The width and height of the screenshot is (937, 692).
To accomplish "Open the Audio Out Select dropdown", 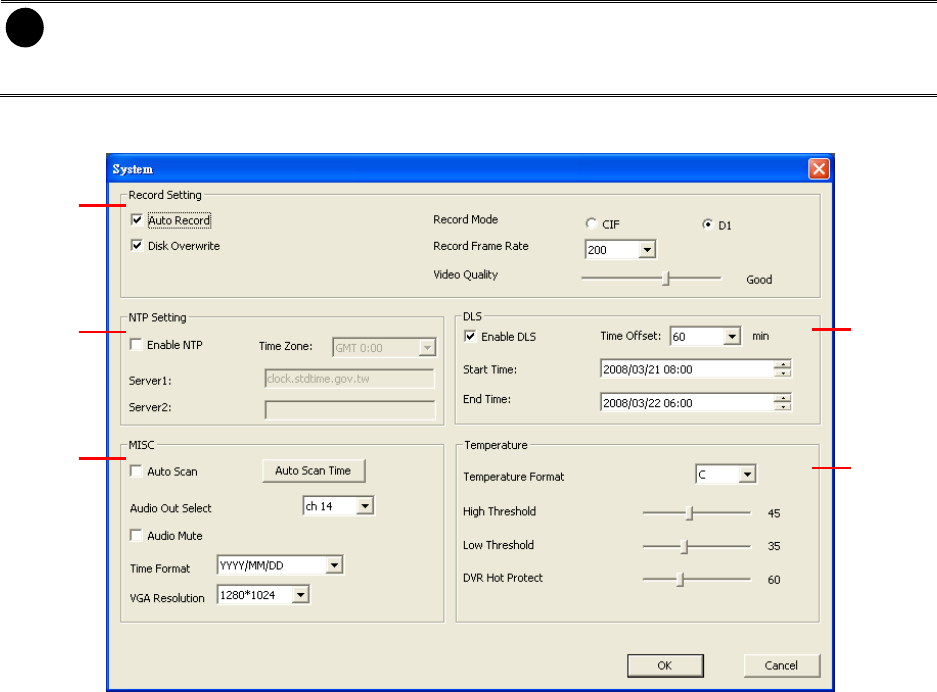I will click(x=365, y=507).
